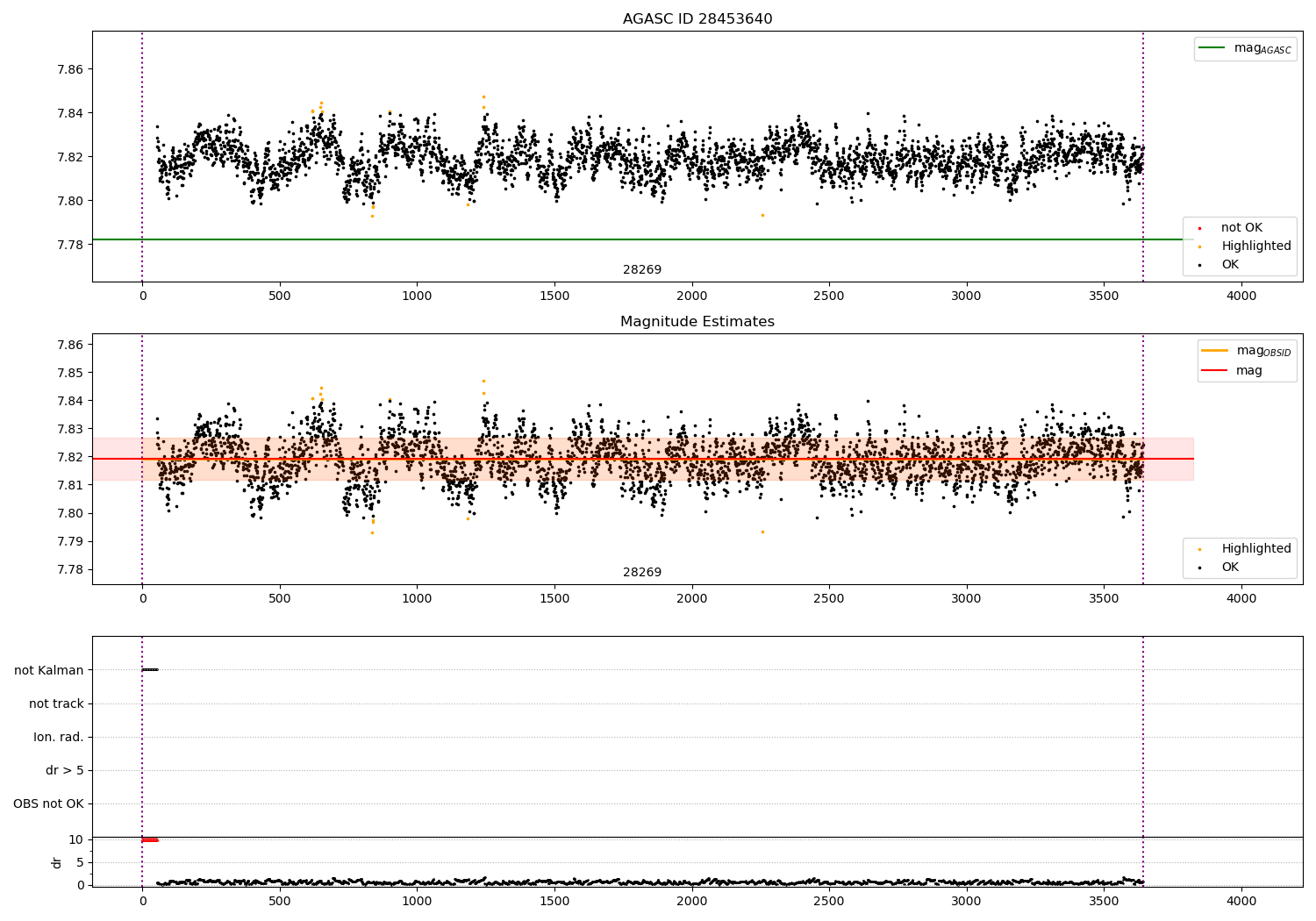Click the '5' tick on the dr axis
1316x921 pixels.
click(81, 863)
